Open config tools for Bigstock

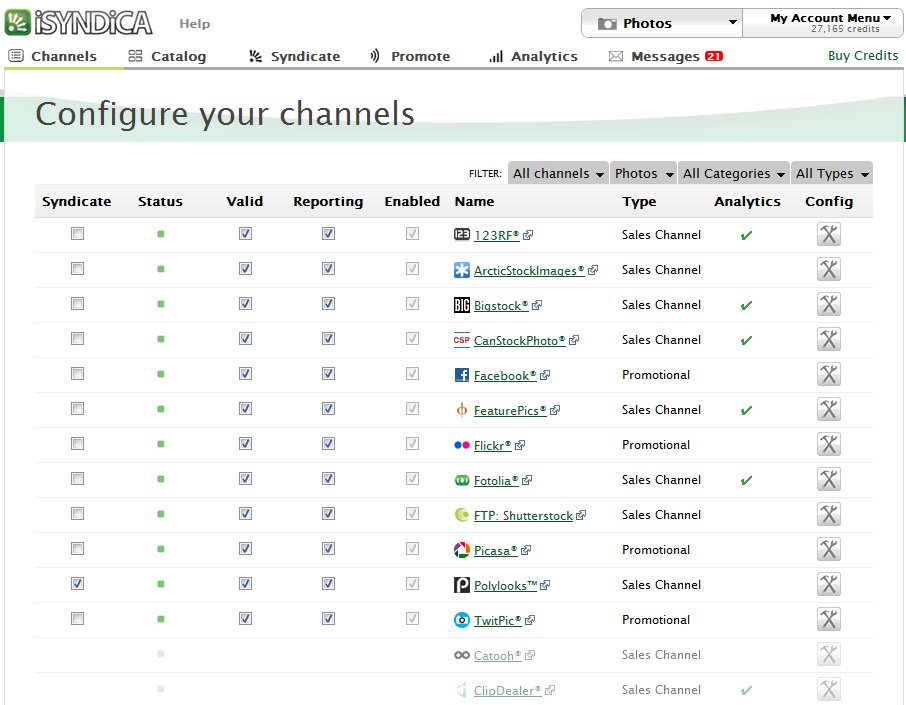click(829, 305)
